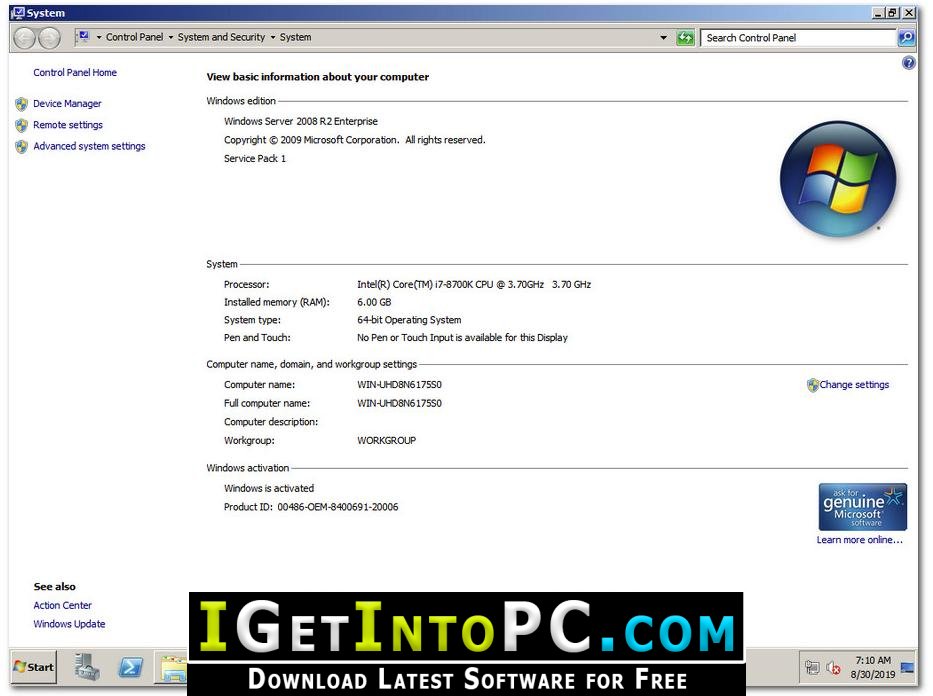Click the heading View basic information about your computer
Viewport: 933px width, 696px height.
pyautogui.click(x=318, y=77)
